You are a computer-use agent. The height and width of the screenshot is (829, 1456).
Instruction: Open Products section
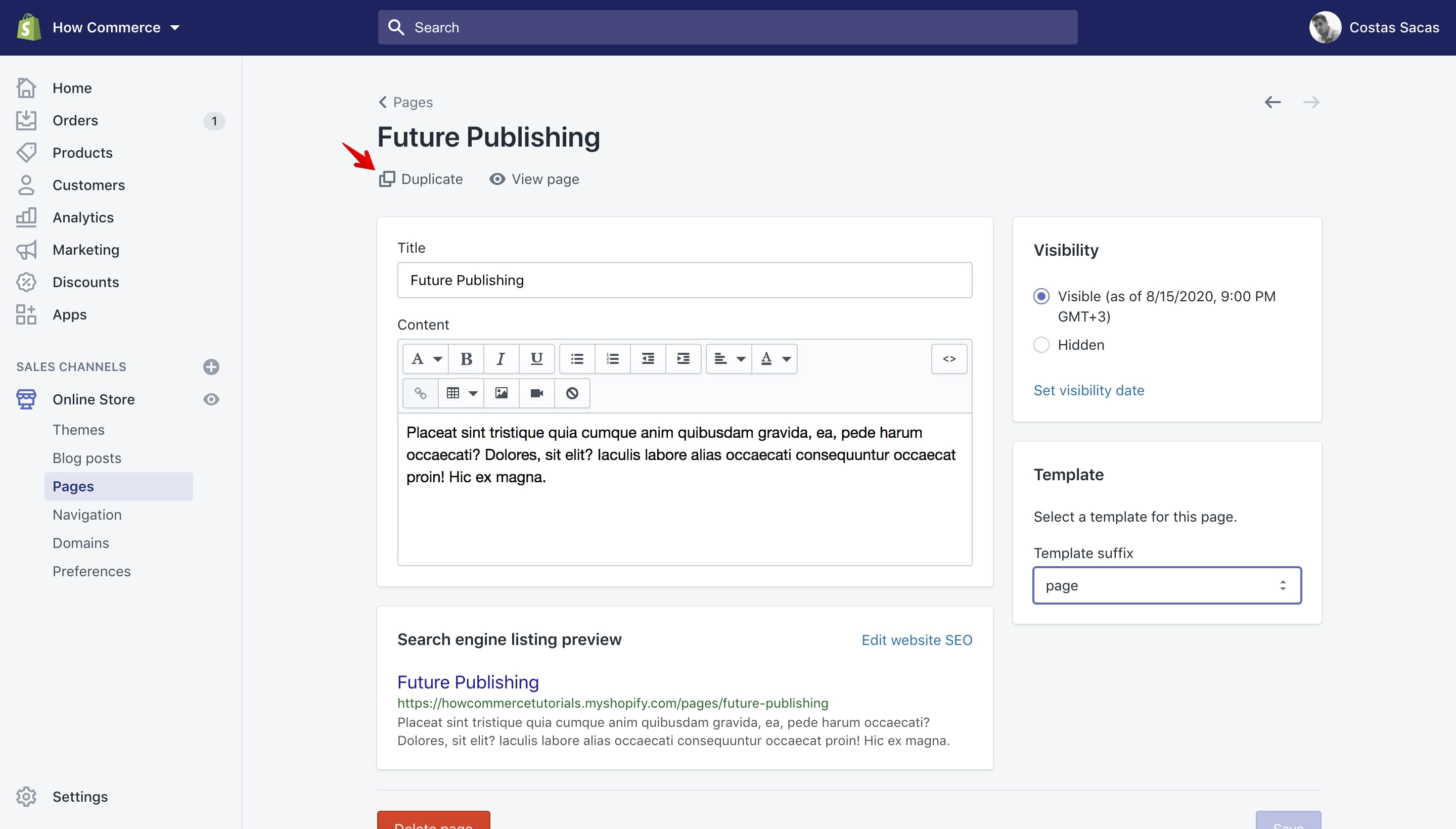(x=82, y=153)
